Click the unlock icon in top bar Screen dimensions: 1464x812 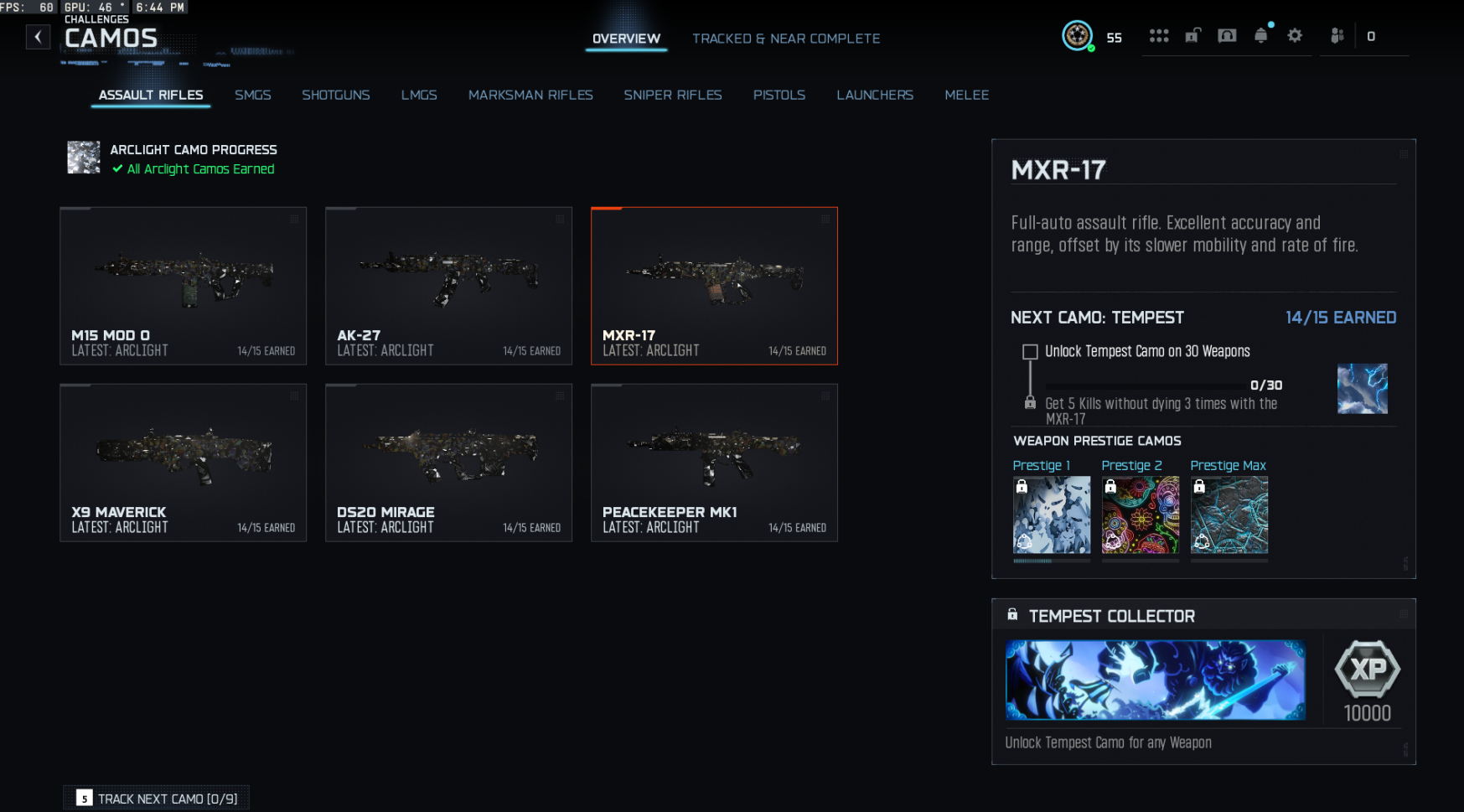point(1192,35)
